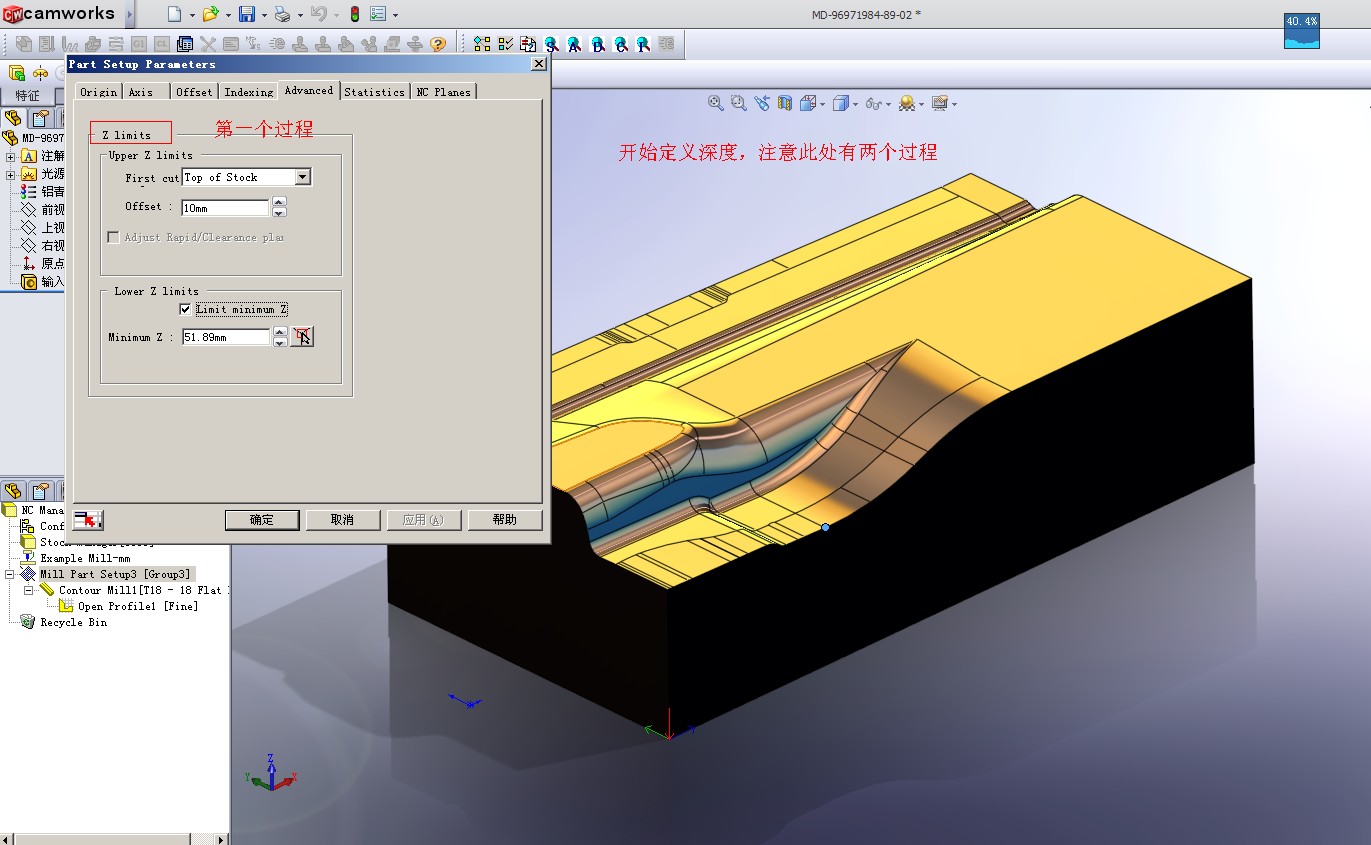
Task: Open the New document dropdown arrow
Action: pyautogui.click(x=192, y=15)
